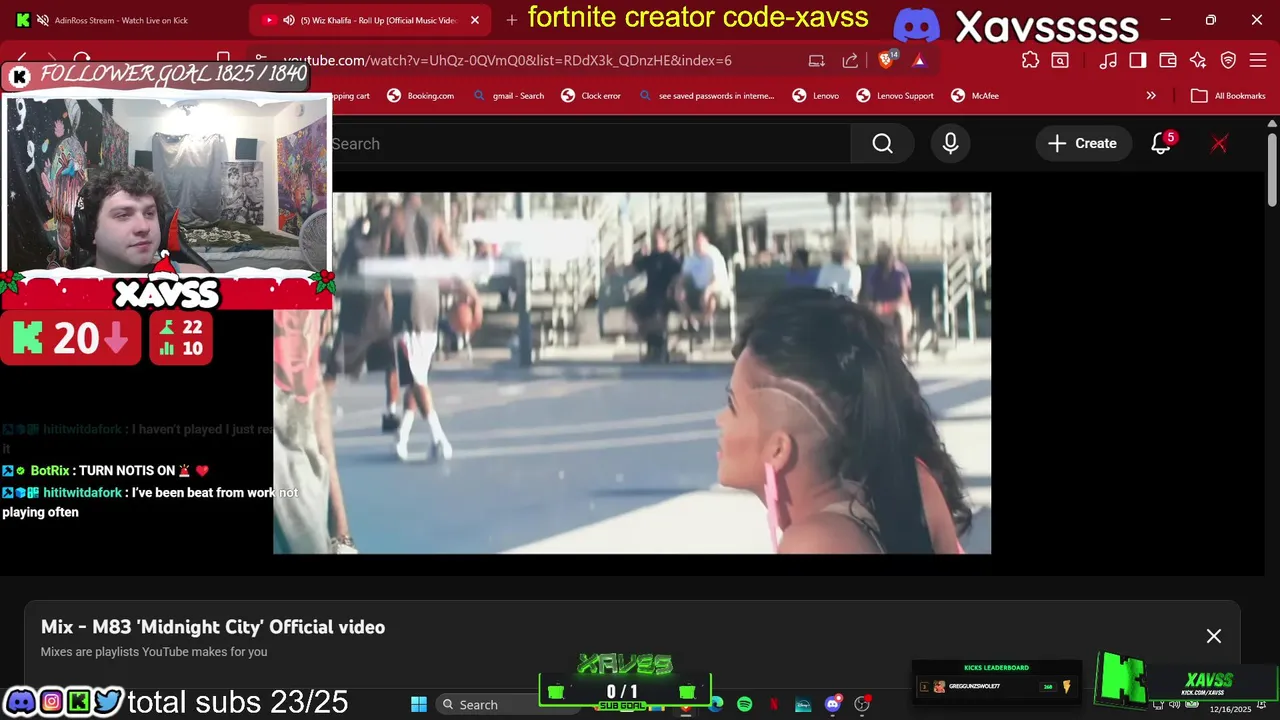Viewport: 1280px width, 720px height.
Task: Switch to the AdinRoss Stream Kick tab
Action: point(120,20)
